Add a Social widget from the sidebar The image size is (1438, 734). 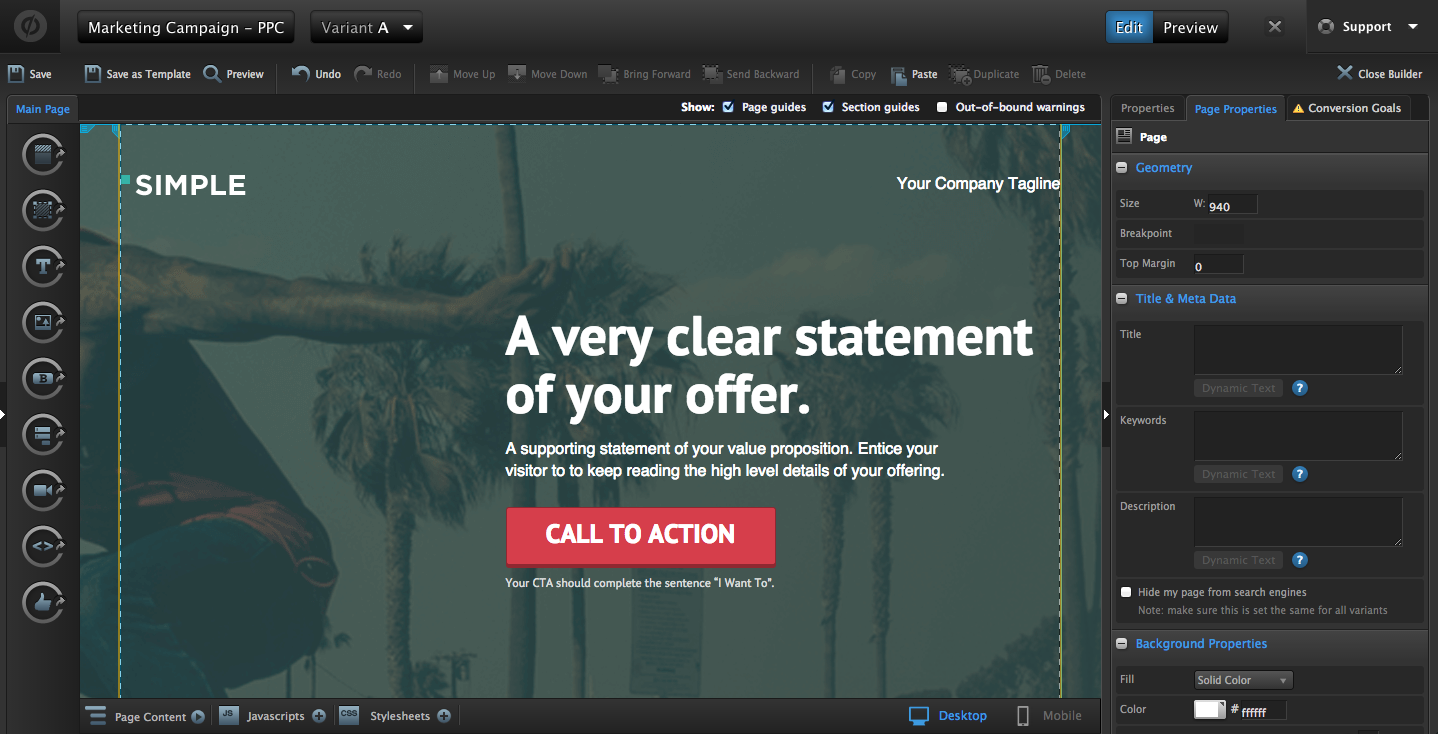click(43, 603)
